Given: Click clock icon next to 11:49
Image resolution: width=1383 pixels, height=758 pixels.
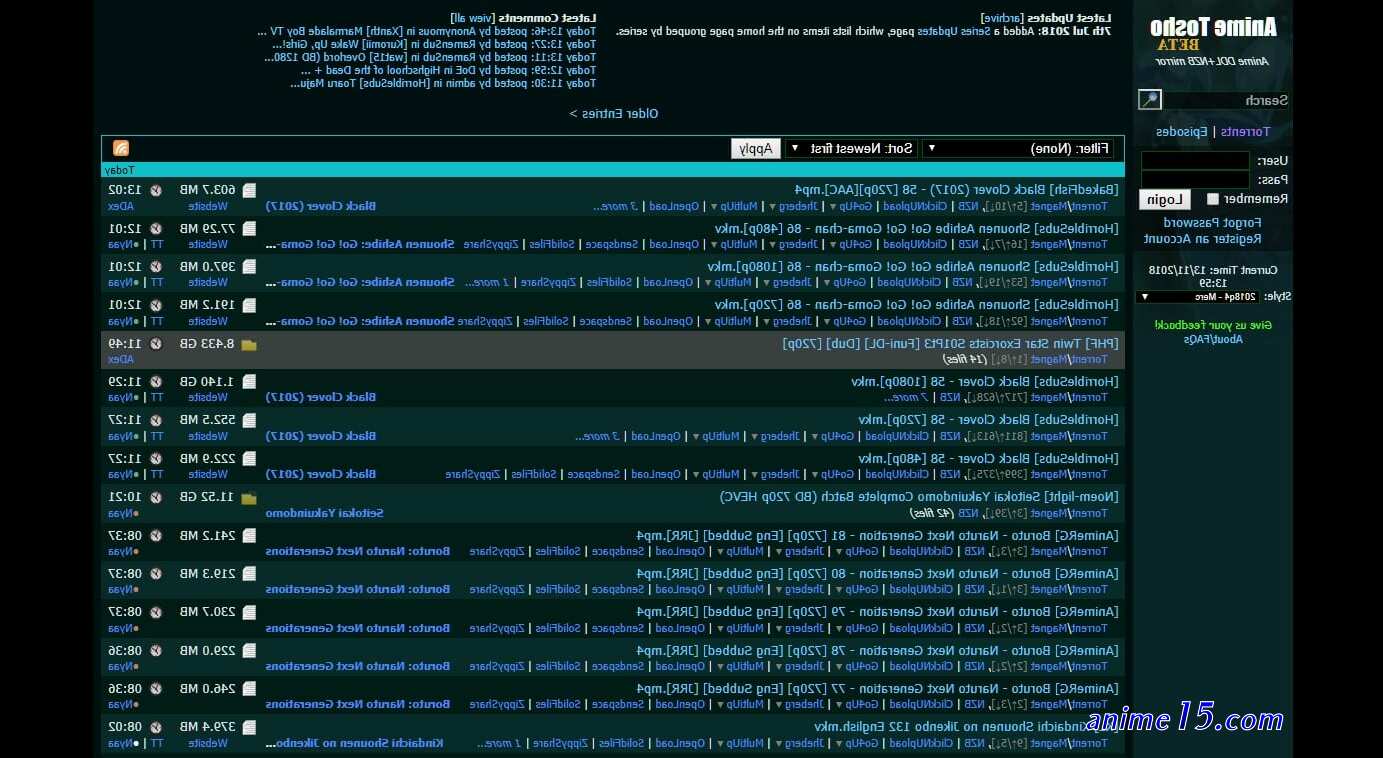Looking at the screenshot, I should (x=156, y=343).
